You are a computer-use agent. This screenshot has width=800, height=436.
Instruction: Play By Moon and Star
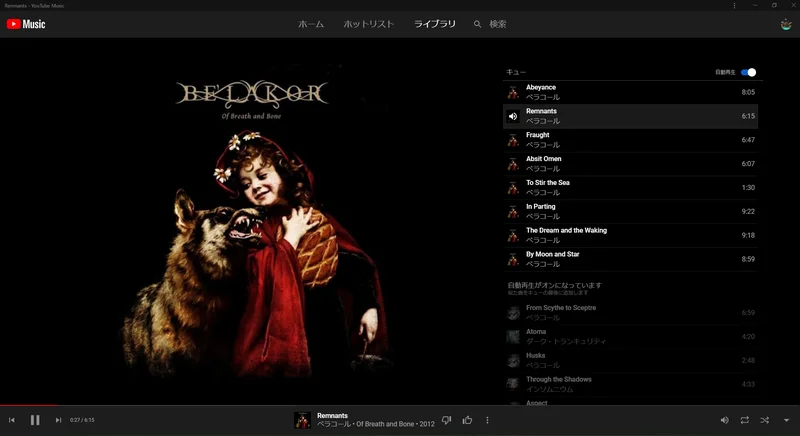point(630,260)
